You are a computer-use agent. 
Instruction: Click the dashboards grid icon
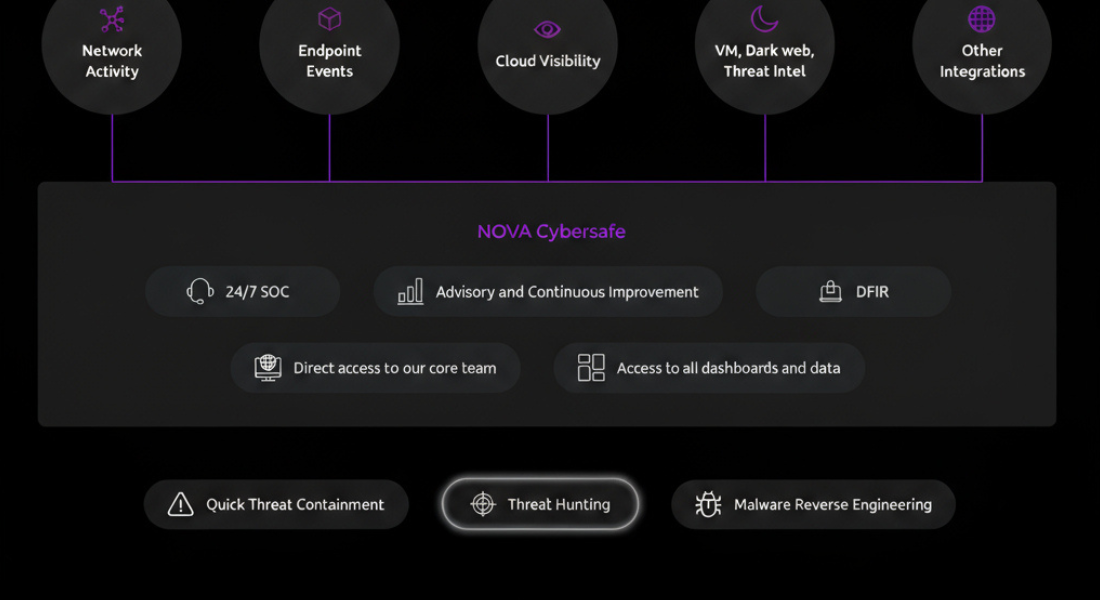(591, 368)
